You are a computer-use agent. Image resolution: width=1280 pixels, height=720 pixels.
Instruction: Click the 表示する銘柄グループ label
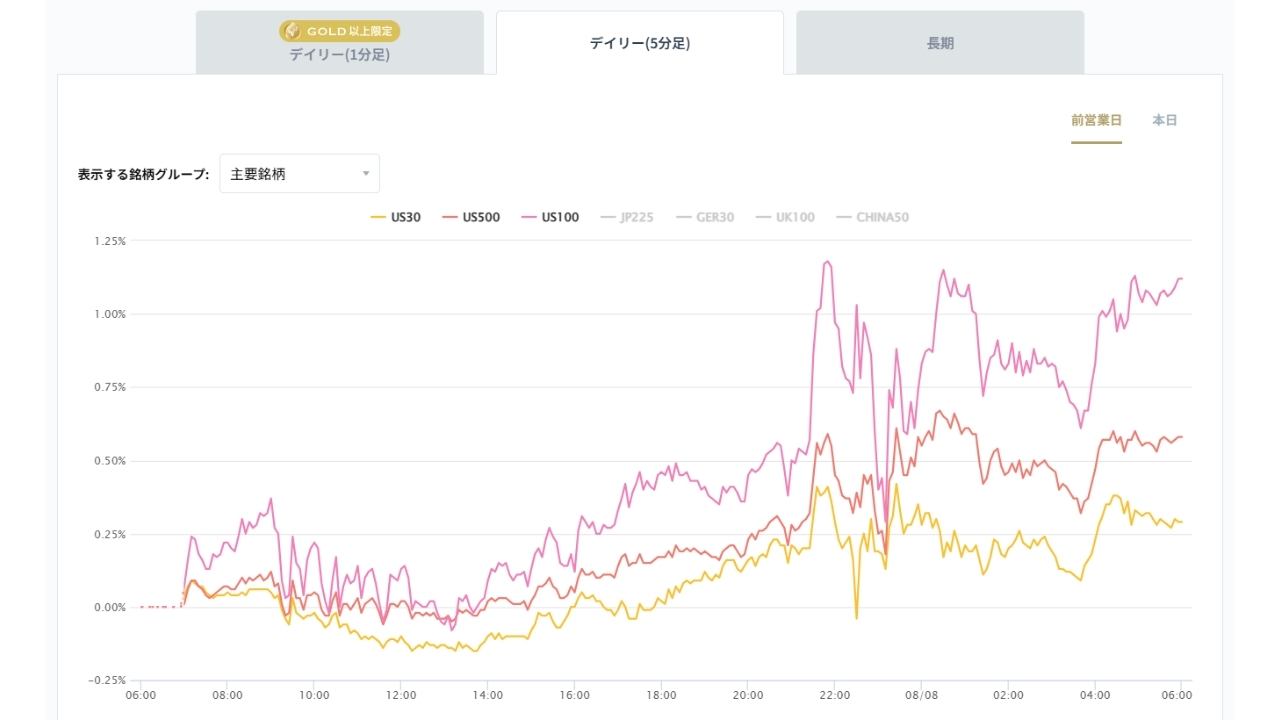coord(143,174)
